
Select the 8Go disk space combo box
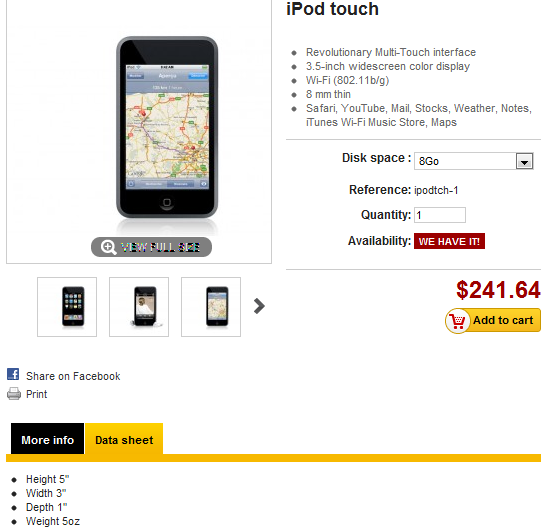tap(473, 161)
